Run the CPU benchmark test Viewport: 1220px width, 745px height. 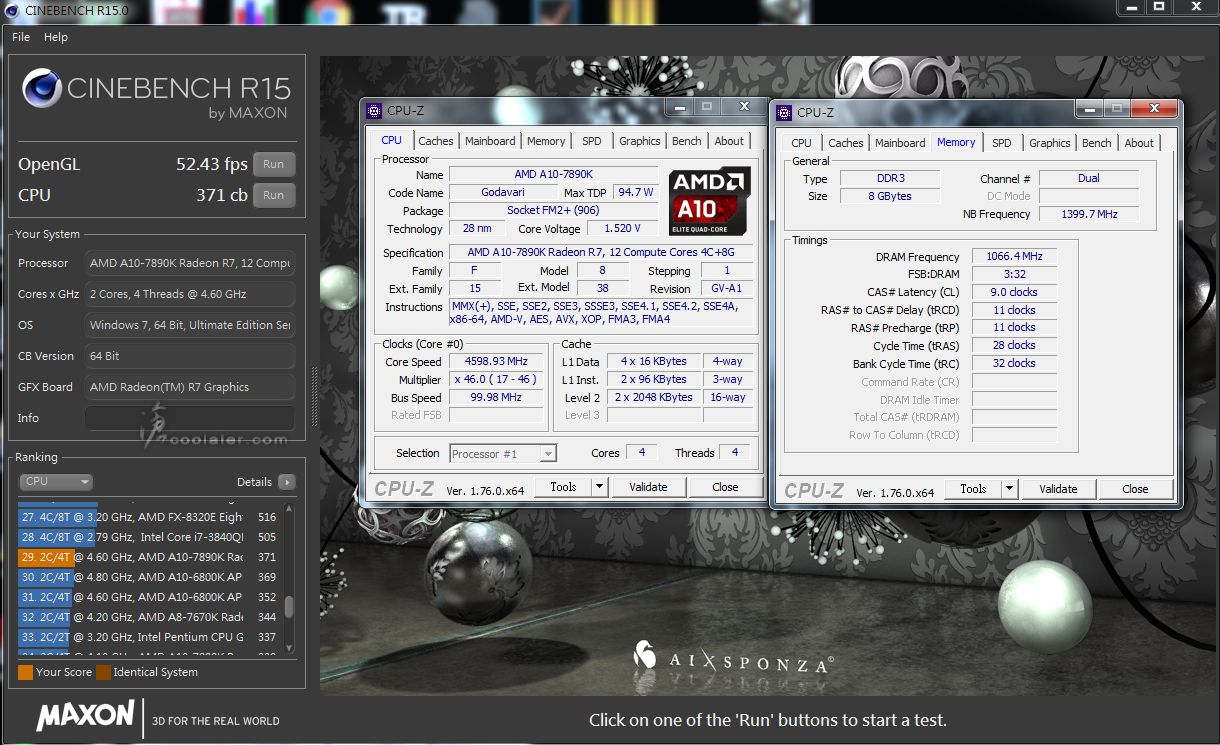click(x=273, y=196)
